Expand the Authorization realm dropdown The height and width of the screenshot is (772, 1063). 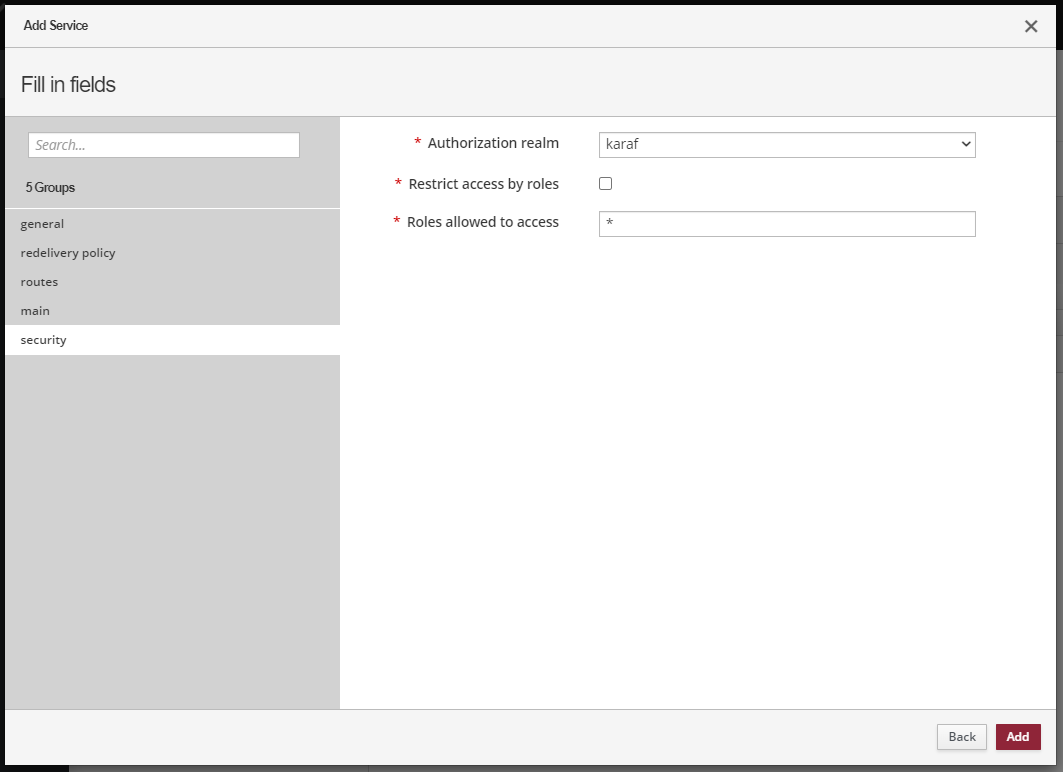[x=786, y=144]
